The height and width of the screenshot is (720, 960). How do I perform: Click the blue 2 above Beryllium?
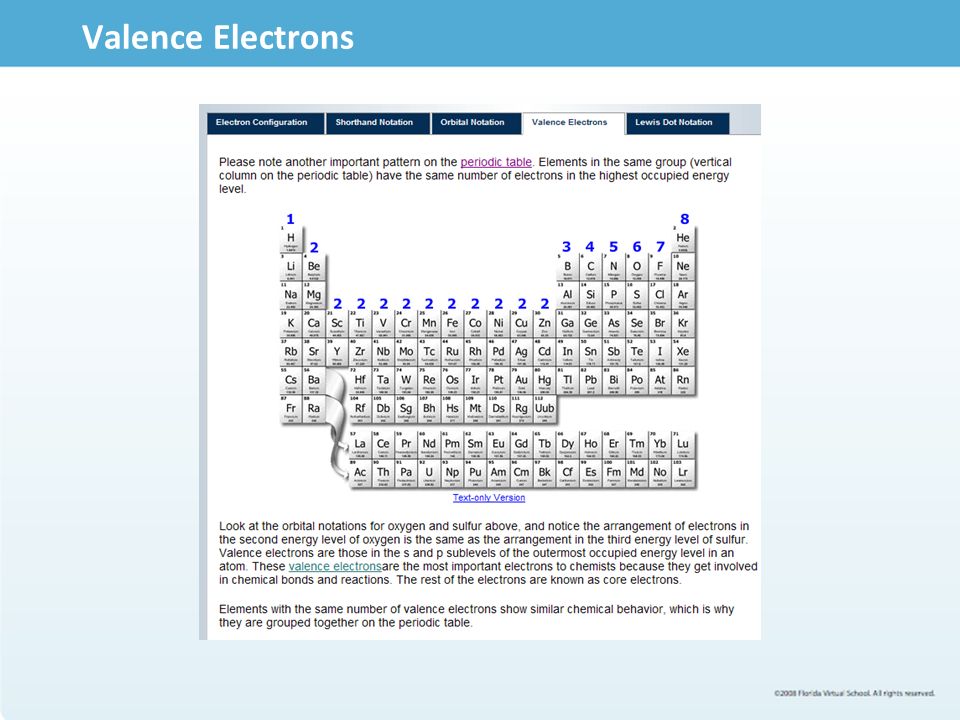[x=314, y=247]
